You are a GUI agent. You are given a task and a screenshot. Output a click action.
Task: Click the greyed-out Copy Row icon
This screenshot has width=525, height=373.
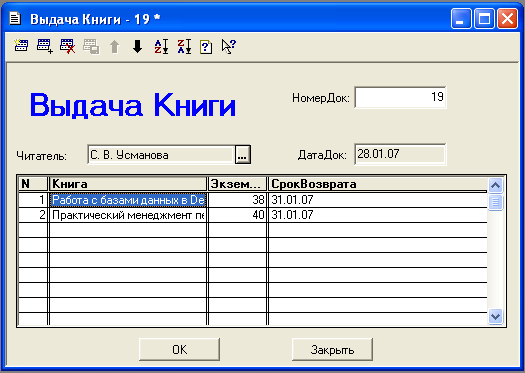pyautogui.click(x=91, y=46)
